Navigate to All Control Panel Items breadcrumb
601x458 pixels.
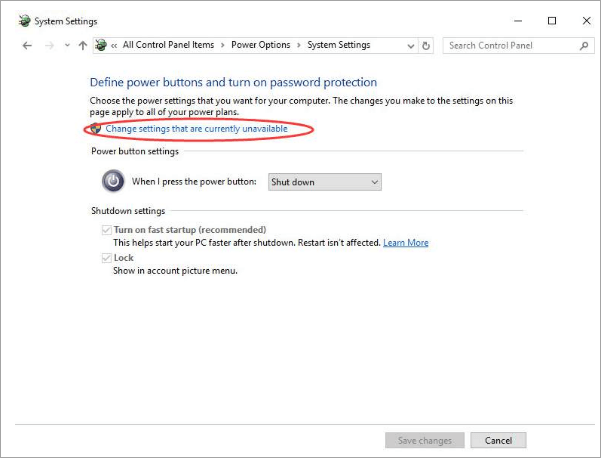(168, 45)
